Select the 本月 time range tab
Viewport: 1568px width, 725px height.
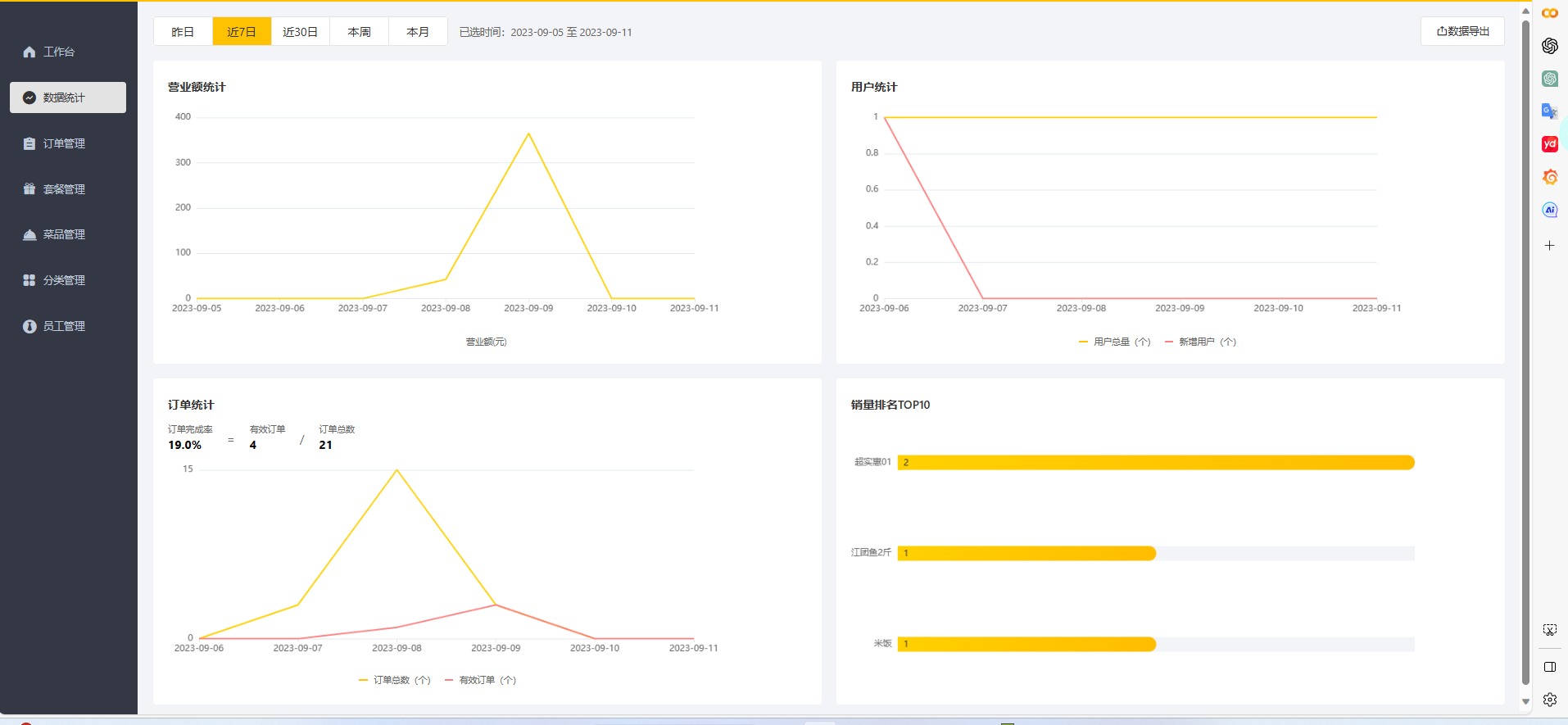tap(418, 32)
